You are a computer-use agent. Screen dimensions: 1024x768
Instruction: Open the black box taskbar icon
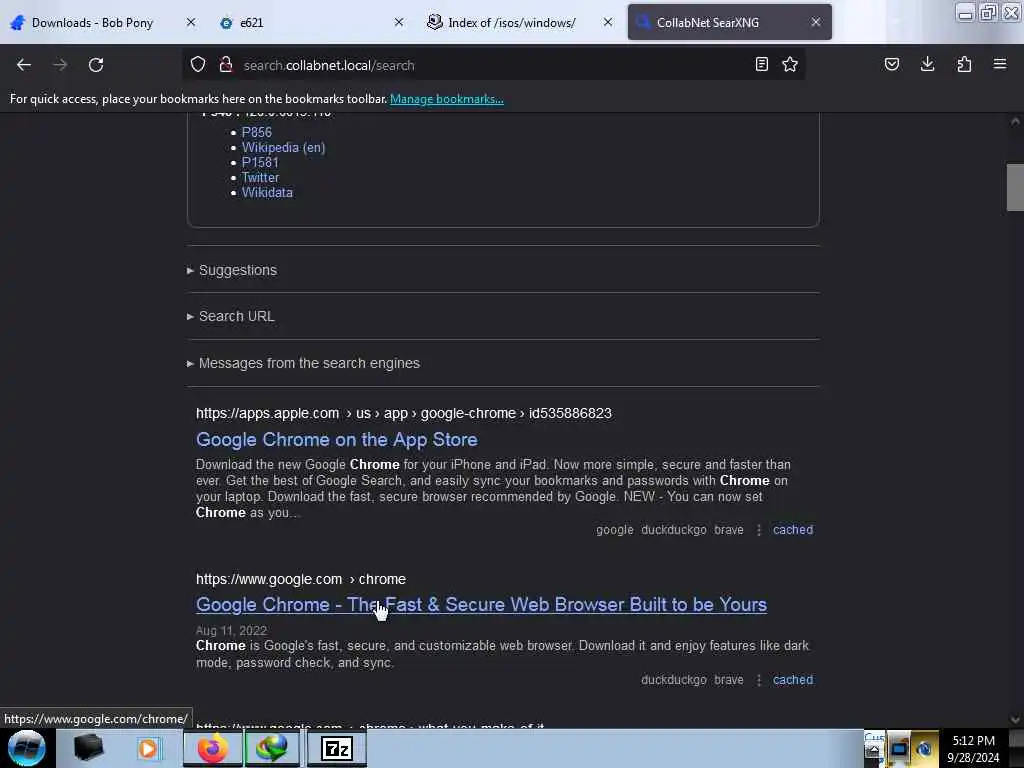pyautogui.click(x=88, y=748)
